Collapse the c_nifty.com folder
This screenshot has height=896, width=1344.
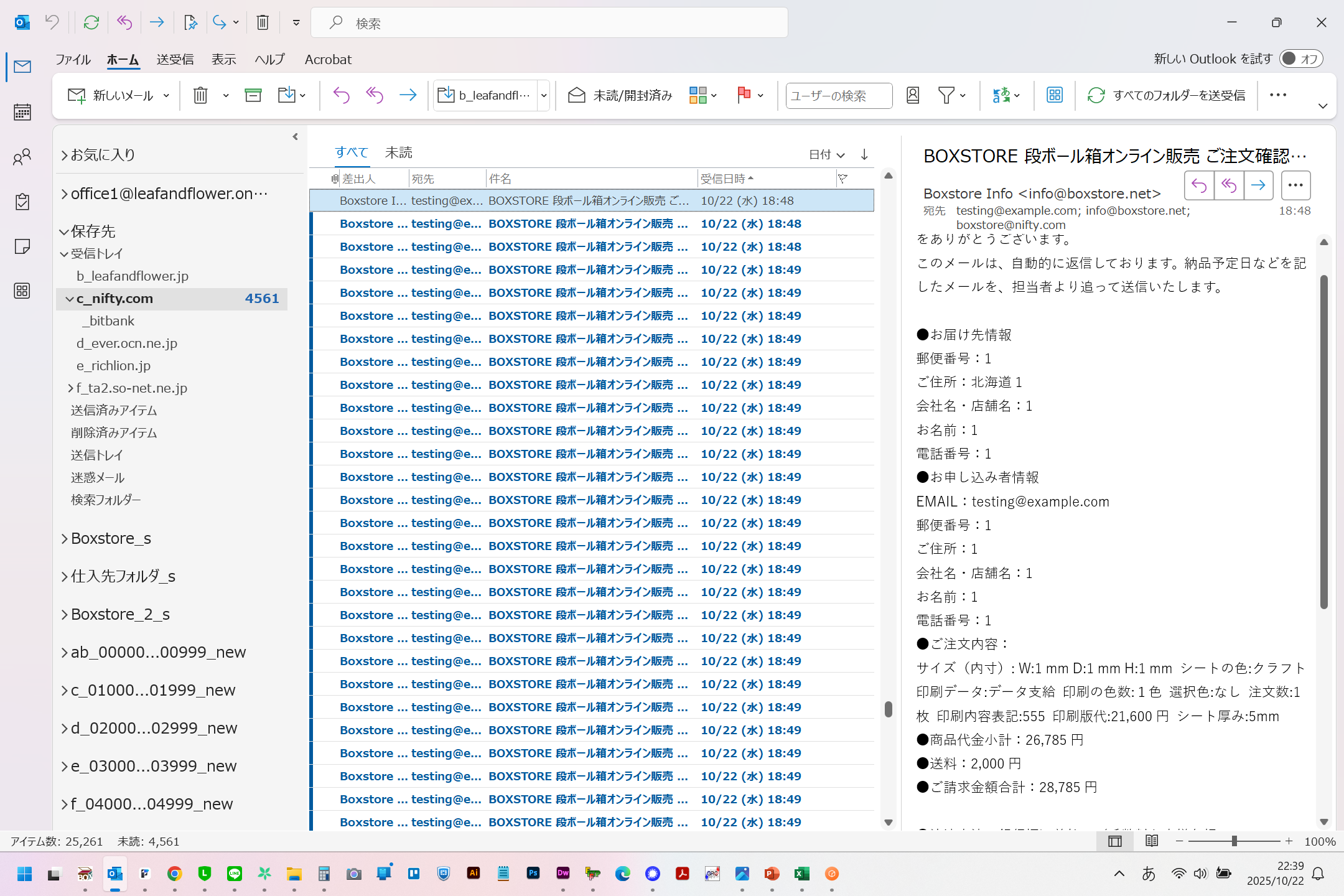[x=70, y=299]
